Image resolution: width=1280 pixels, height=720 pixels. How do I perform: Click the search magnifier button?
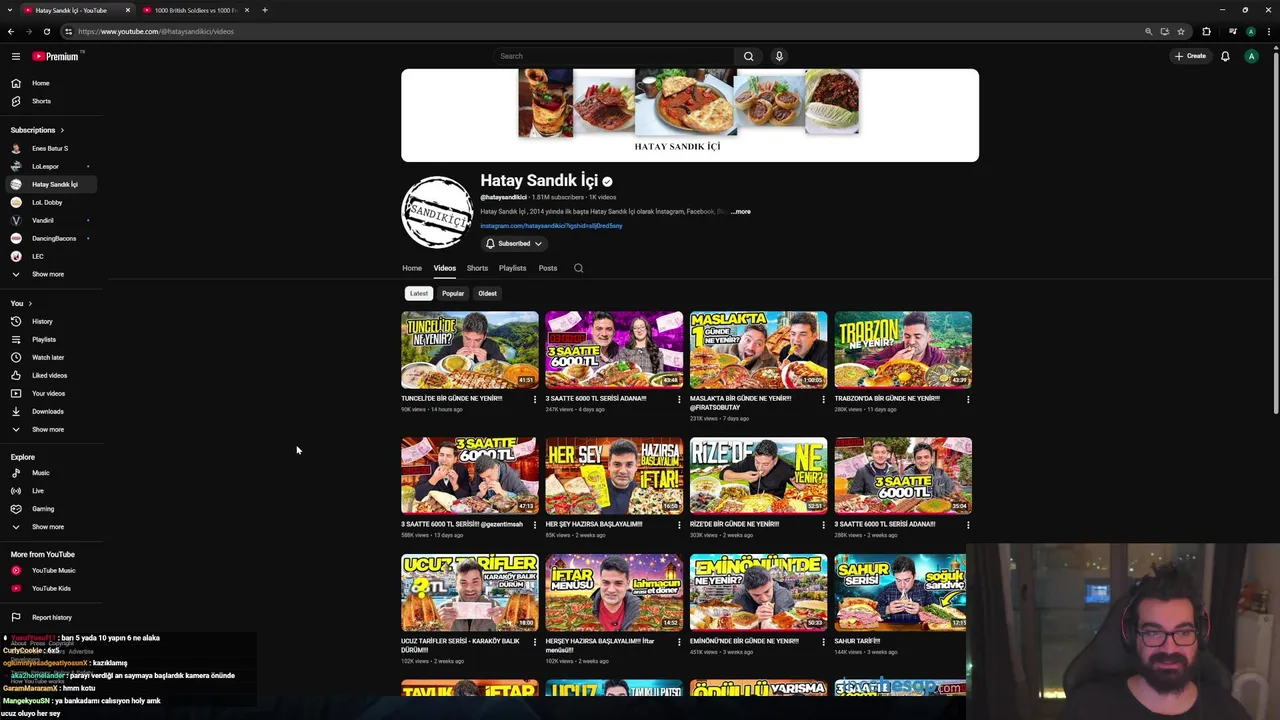pyautogui.click(x=748, y=56)
